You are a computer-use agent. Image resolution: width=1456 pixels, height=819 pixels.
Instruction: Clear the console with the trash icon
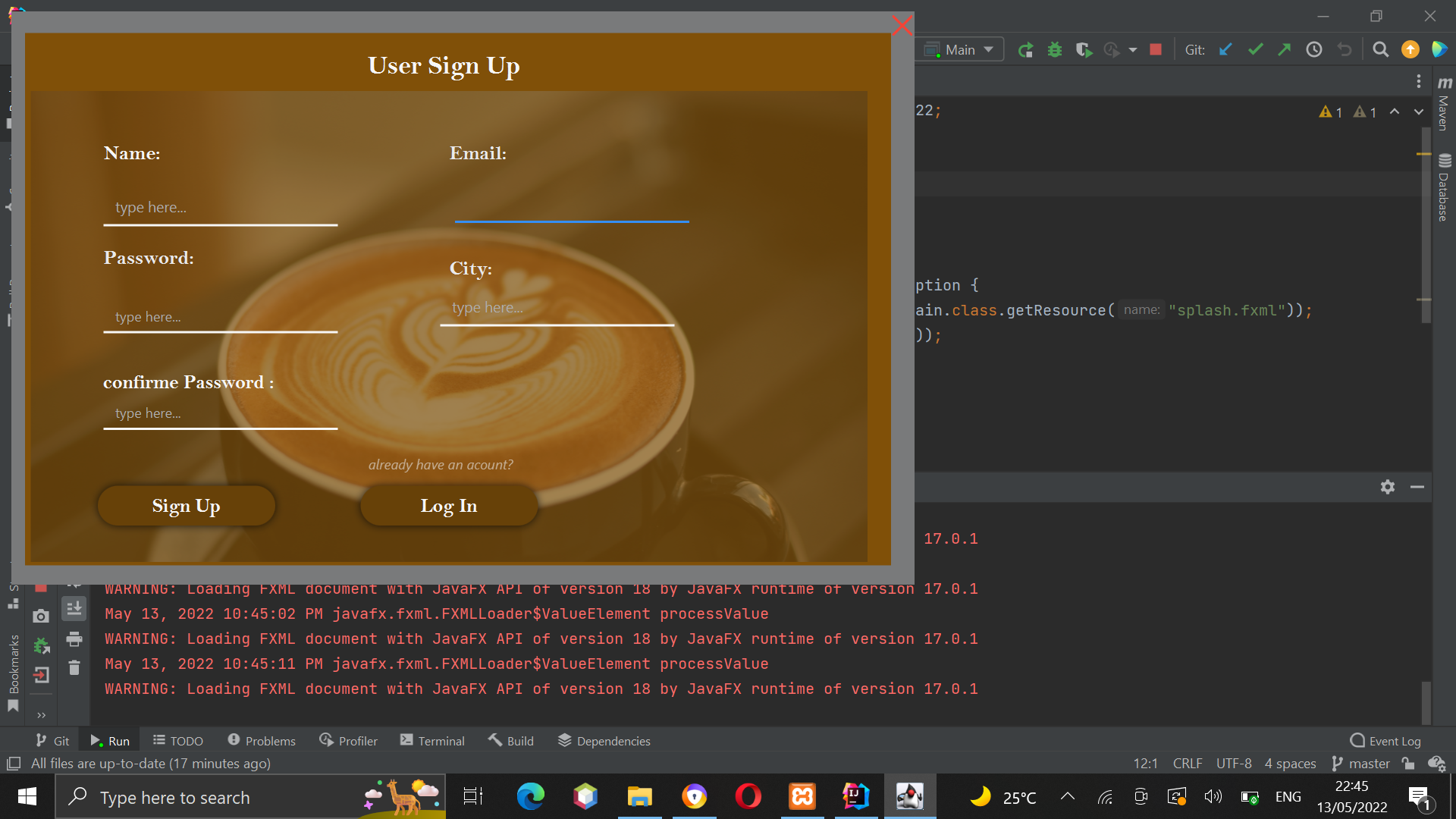[74, 668]
